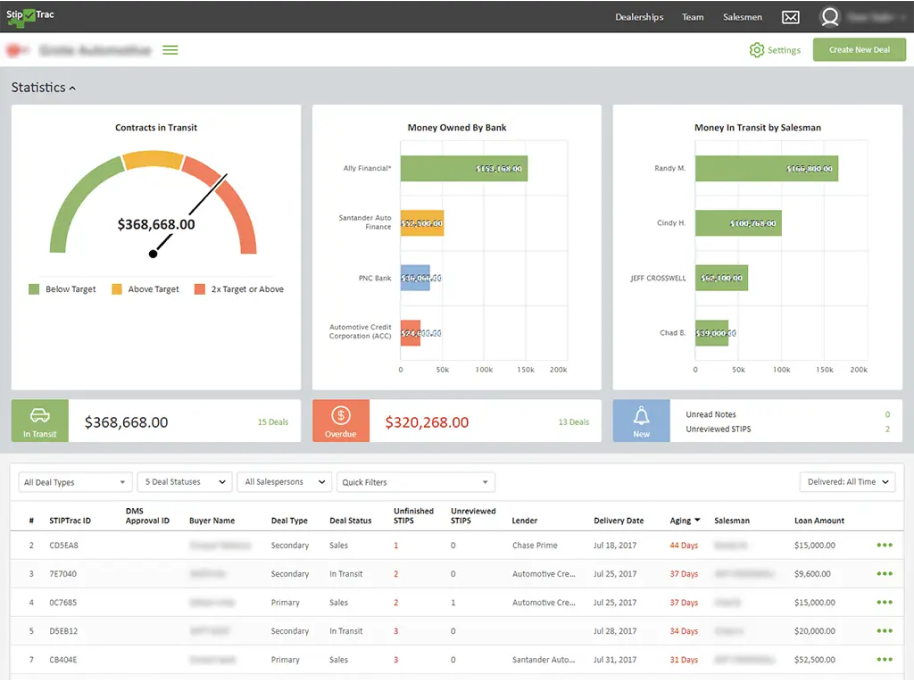This screenshot has width=914, height=680.
Task: Click Chase Prime lender cell
Action: pyautogui.click(x=535, y=545)
